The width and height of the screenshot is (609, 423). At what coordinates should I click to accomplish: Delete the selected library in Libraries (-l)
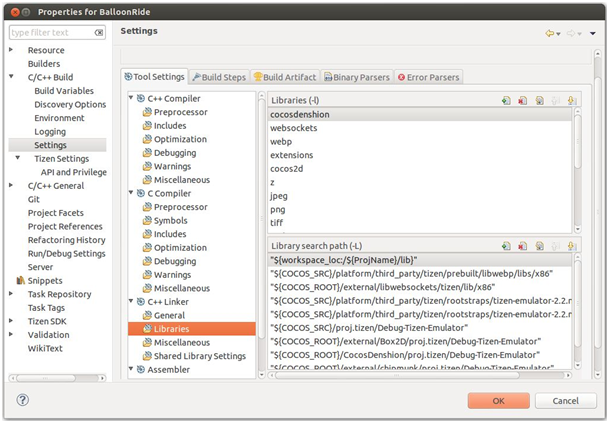click(x=523, y=101)
